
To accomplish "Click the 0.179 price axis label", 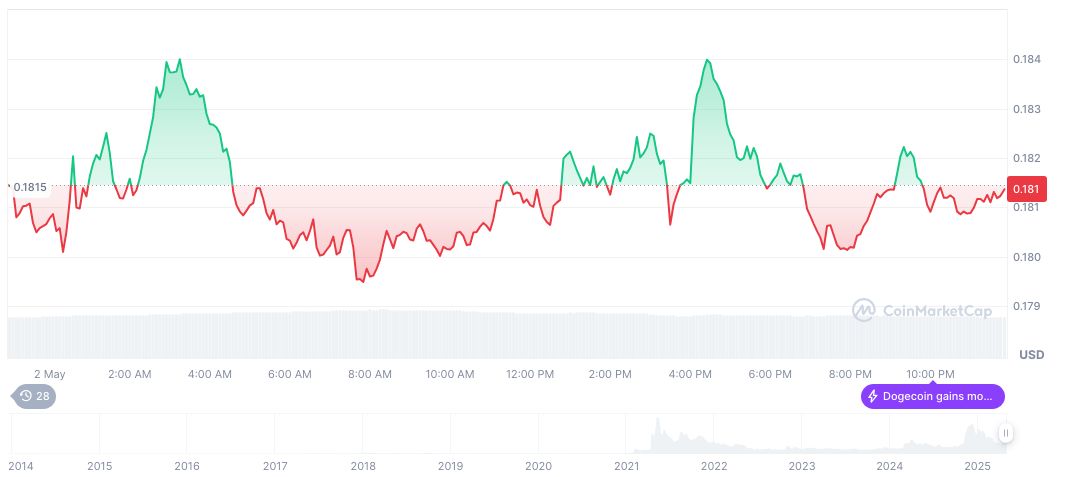I will [x=1027, y=307].
